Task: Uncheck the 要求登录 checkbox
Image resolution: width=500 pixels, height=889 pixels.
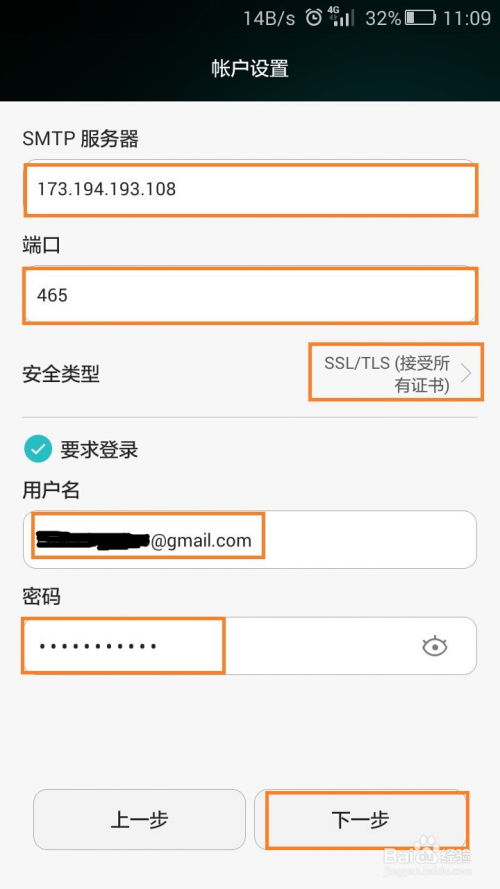Action: coord(38,450)
